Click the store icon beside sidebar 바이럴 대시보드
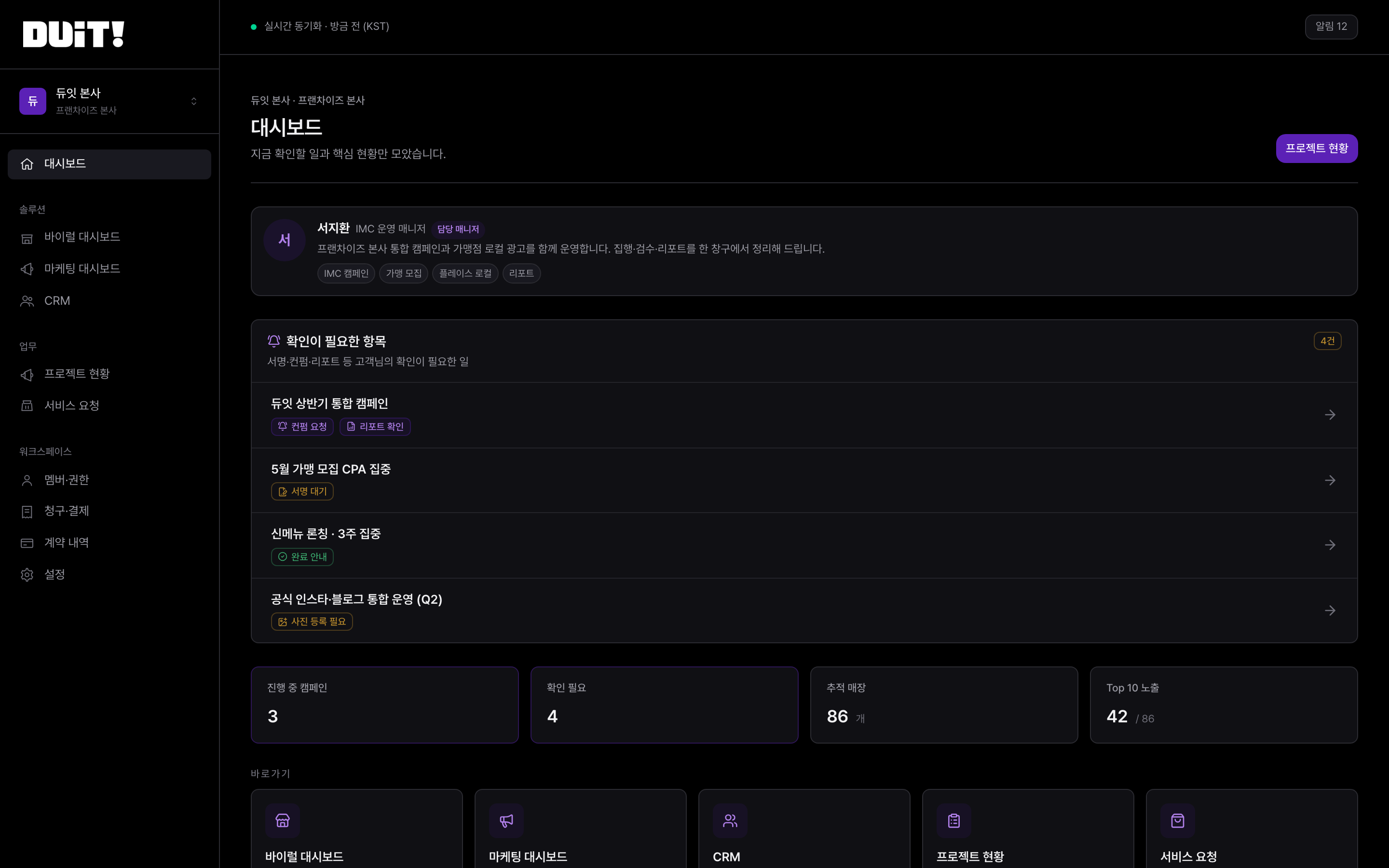This screenshot has height=868, width=1389. (x=27, y=238)
